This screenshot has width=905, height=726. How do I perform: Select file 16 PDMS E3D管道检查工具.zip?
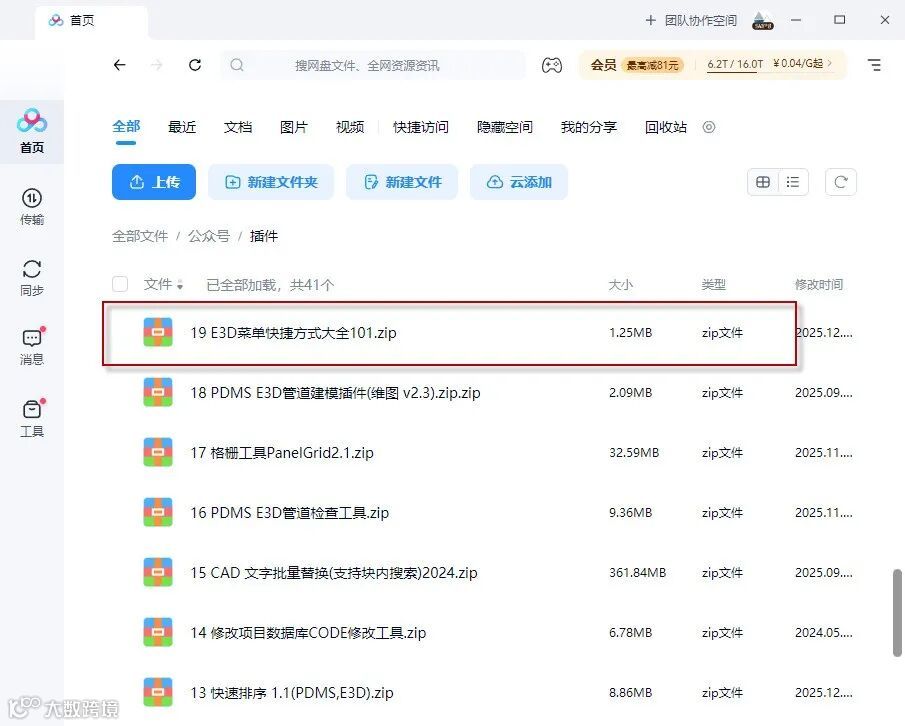pos(289,513)
